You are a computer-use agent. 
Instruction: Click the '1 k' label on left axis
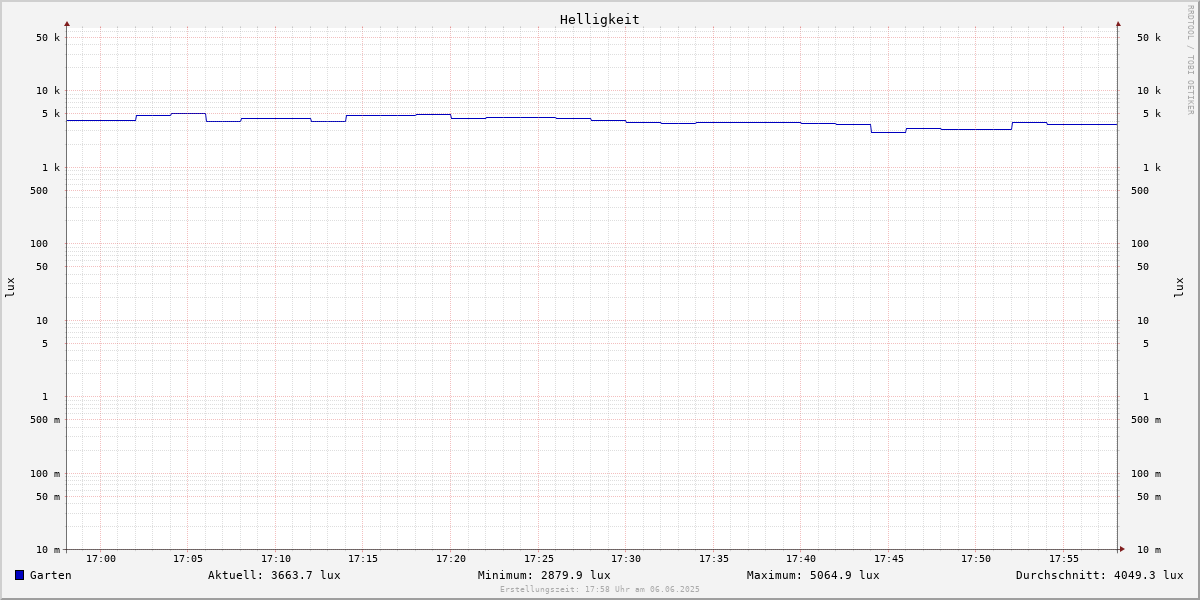[51, 168]
